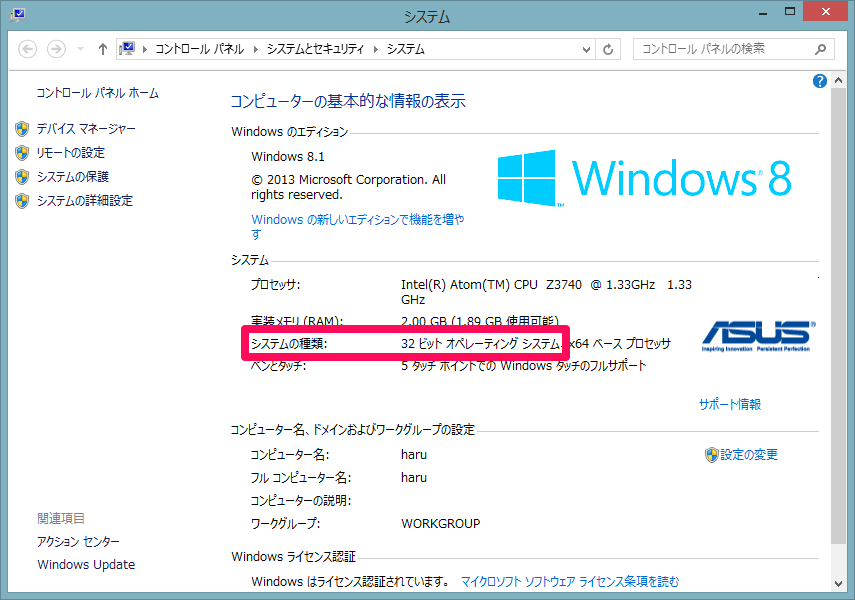Click the ASUS logo
This screenshot has height=600, width=855.
[758, 336]
